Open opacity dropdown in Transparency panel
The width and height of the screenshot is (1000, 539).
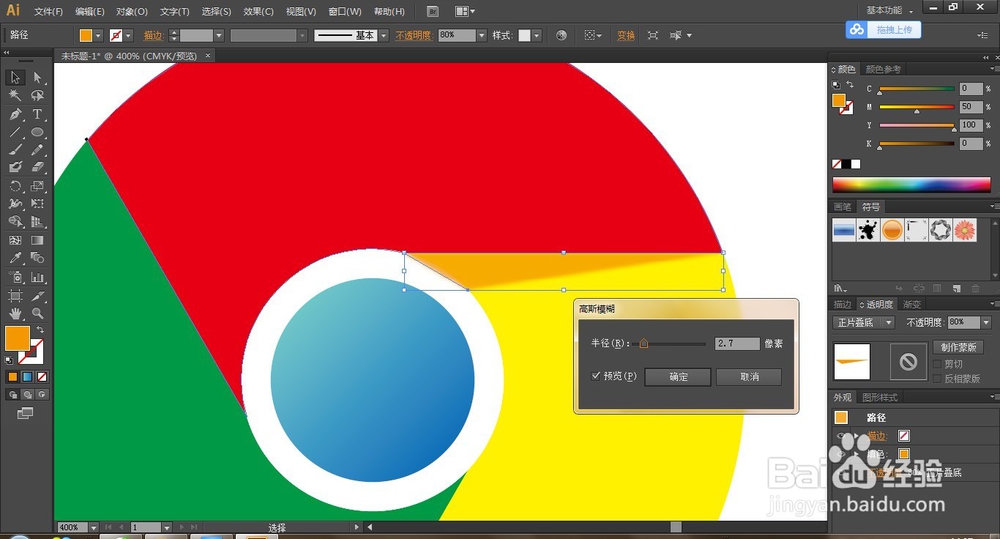tap(985, 323)
